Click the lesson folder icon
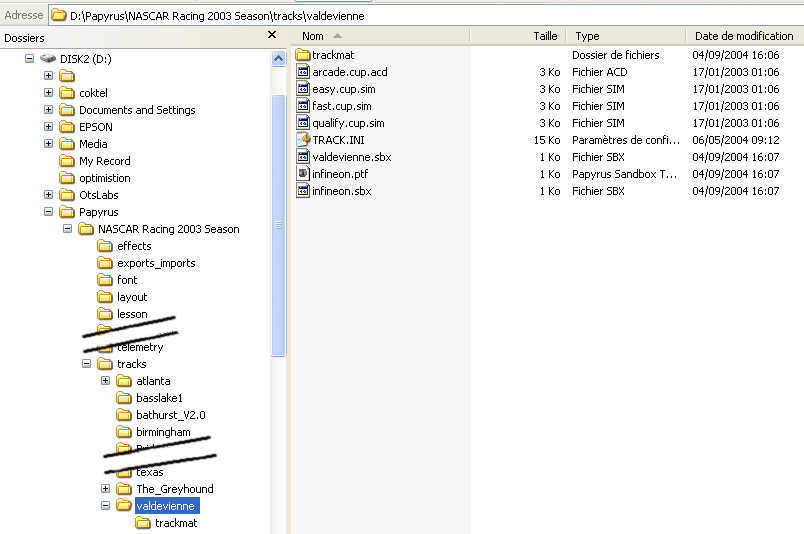 [105, 314]
